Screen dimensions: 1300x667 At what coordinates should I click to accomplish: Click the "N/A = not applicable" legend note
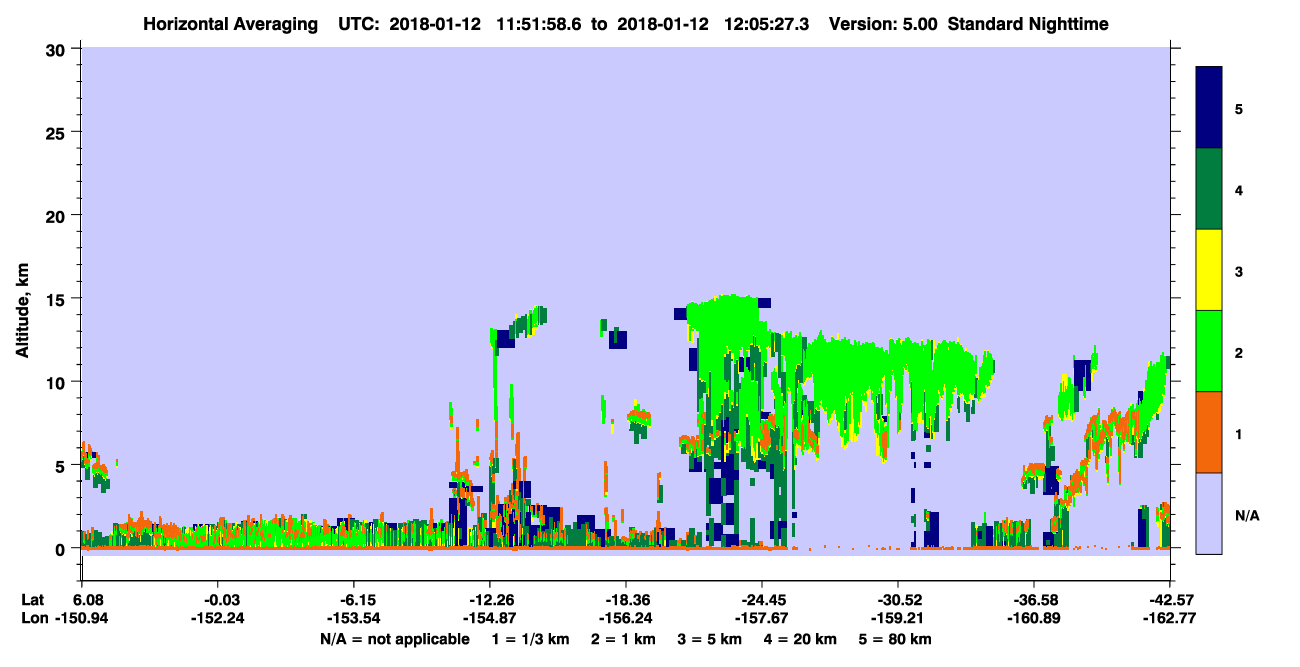pyautogui.click(x=395, y=638)
